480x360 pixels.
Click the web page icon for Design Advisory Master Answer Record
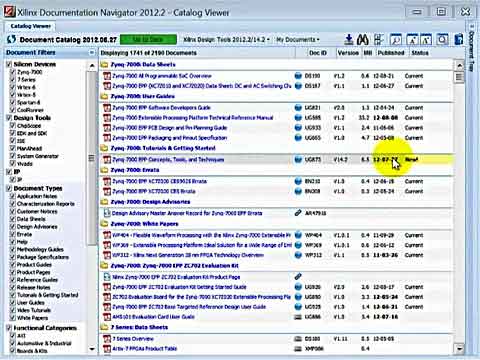[x=107, y=213]
